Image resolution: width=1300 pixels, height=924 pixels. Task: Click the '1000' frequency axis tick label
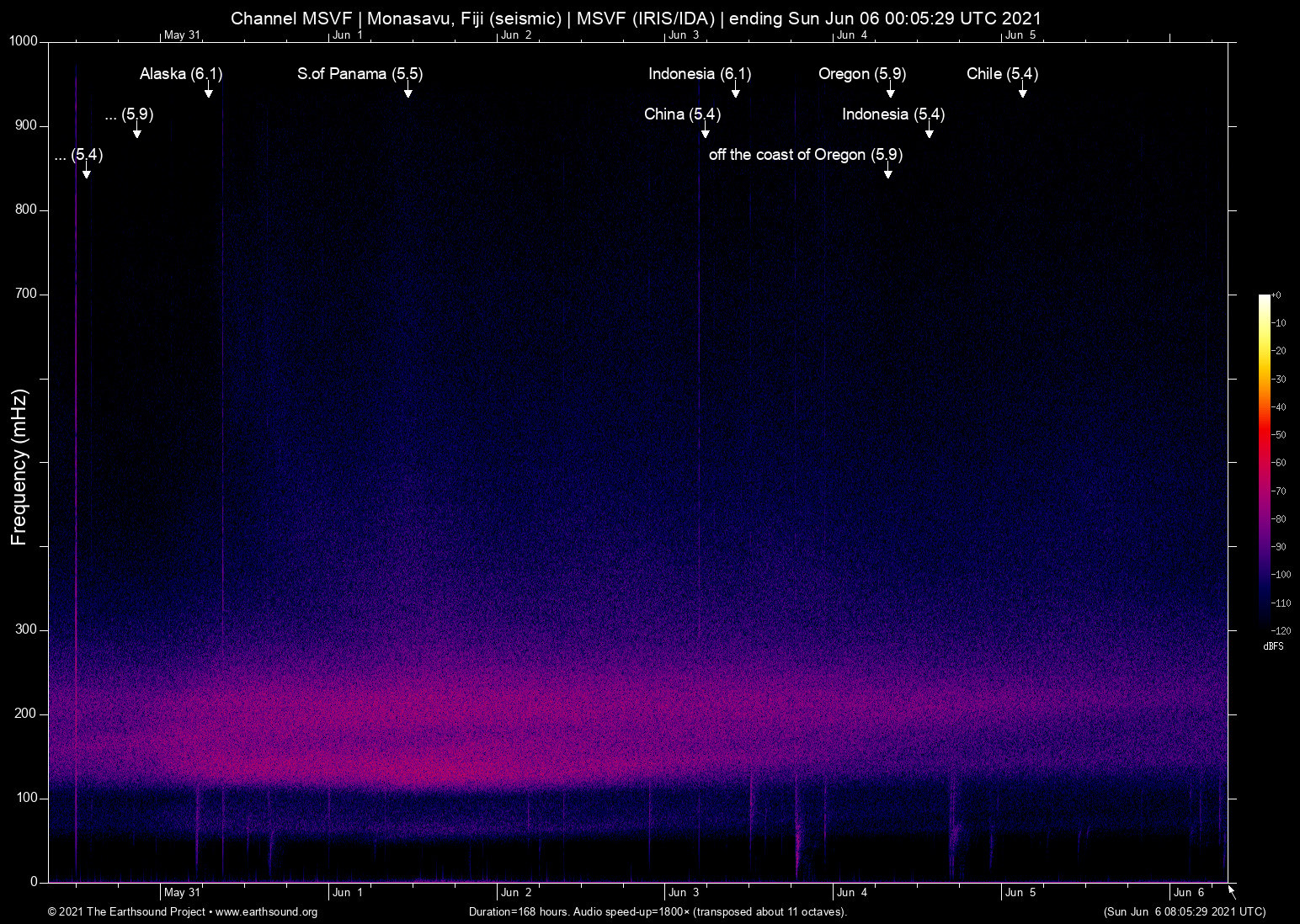pos(24,41)
